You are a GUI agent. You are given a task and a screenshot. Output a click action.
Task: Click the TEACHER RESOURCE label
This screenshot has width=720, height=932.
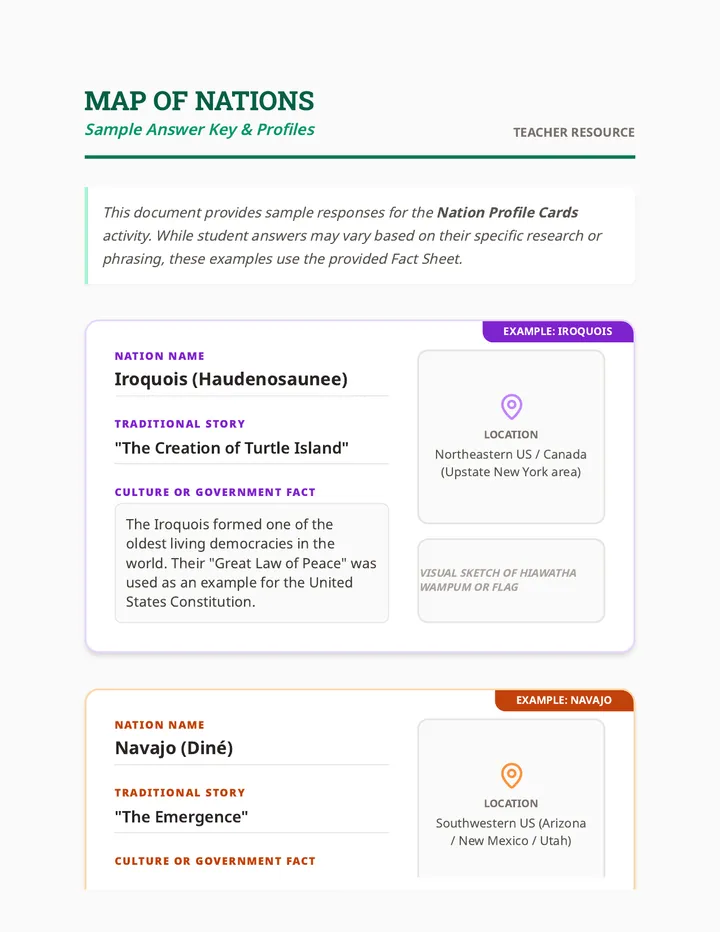click(x=574, y=133)
